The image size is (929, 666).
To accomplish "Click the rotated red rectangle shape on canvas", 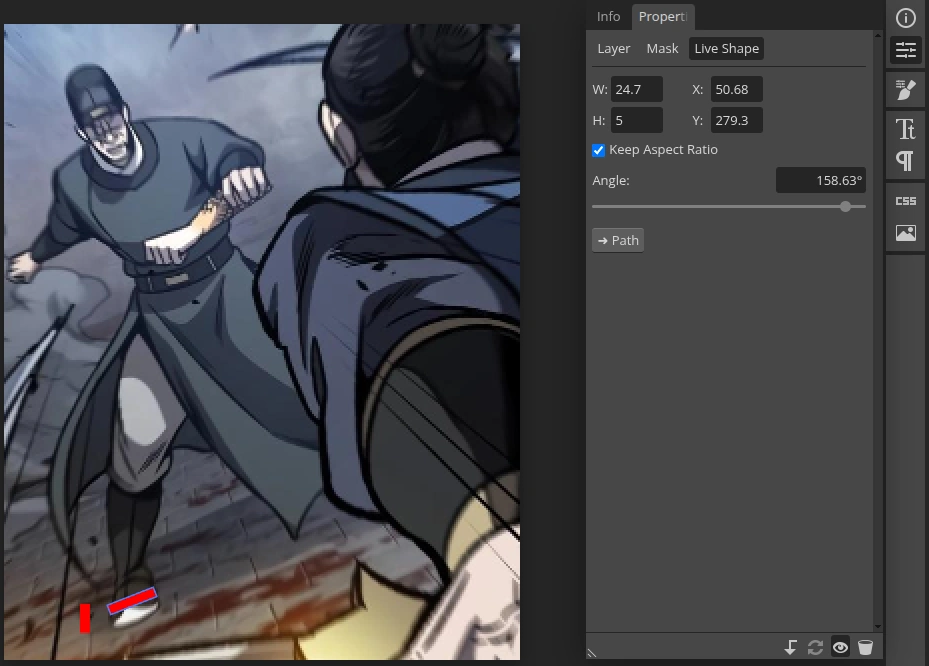I will (x=132, y=601).
